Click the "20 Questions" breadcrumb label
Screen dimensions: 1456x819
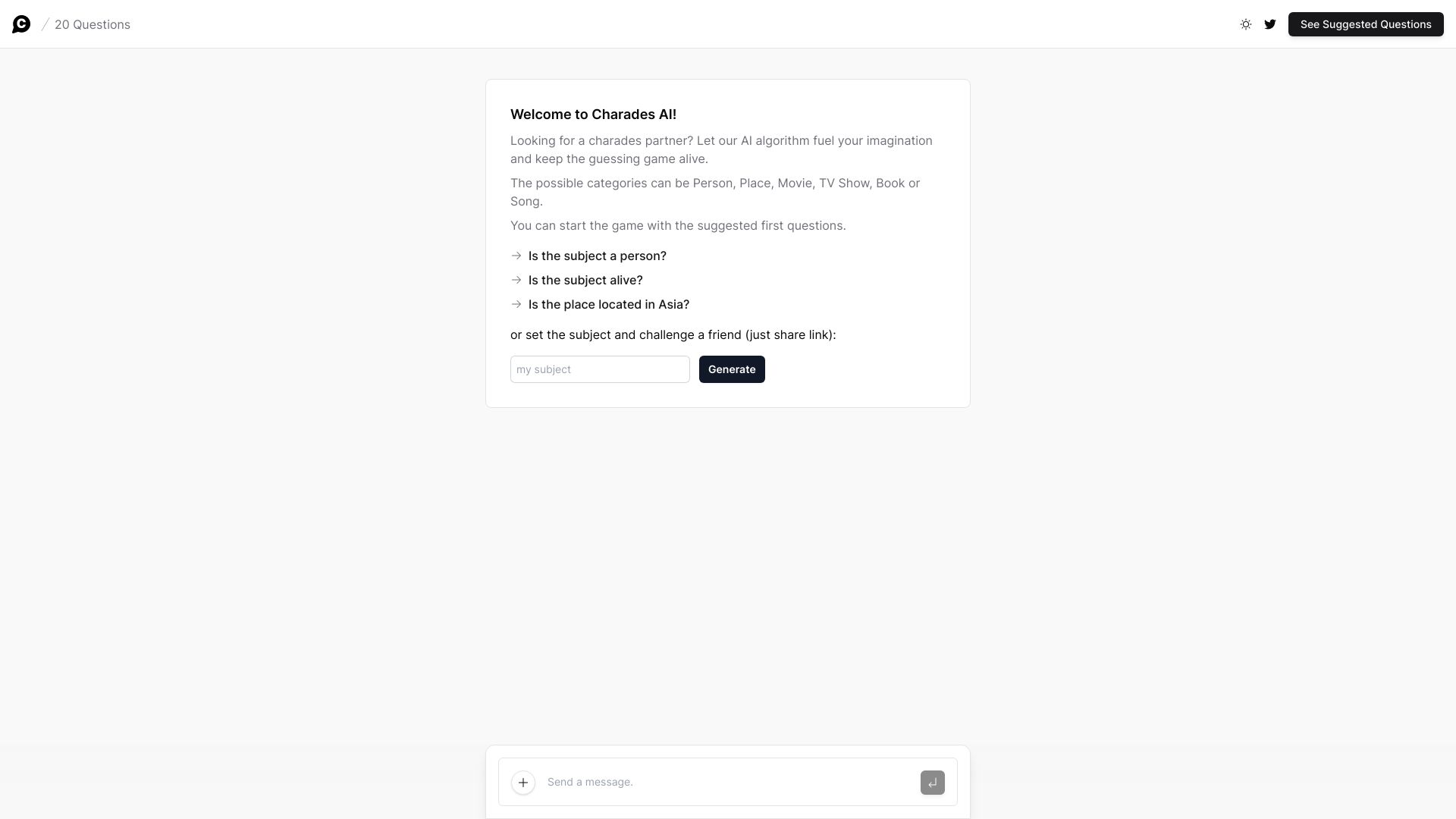click(x=92, y=24)
